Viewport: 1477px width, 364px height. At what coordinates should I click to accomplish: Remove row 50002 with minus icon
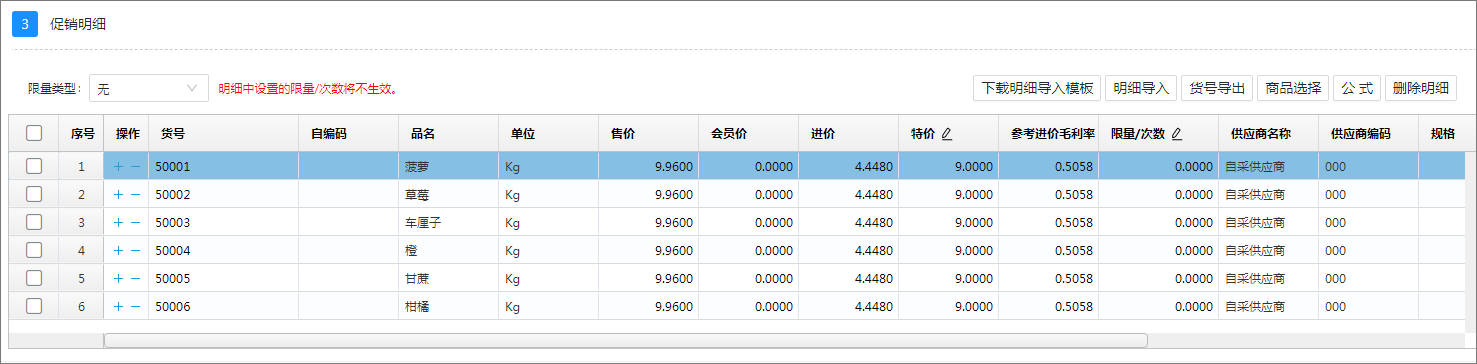[x=135, y=195]
